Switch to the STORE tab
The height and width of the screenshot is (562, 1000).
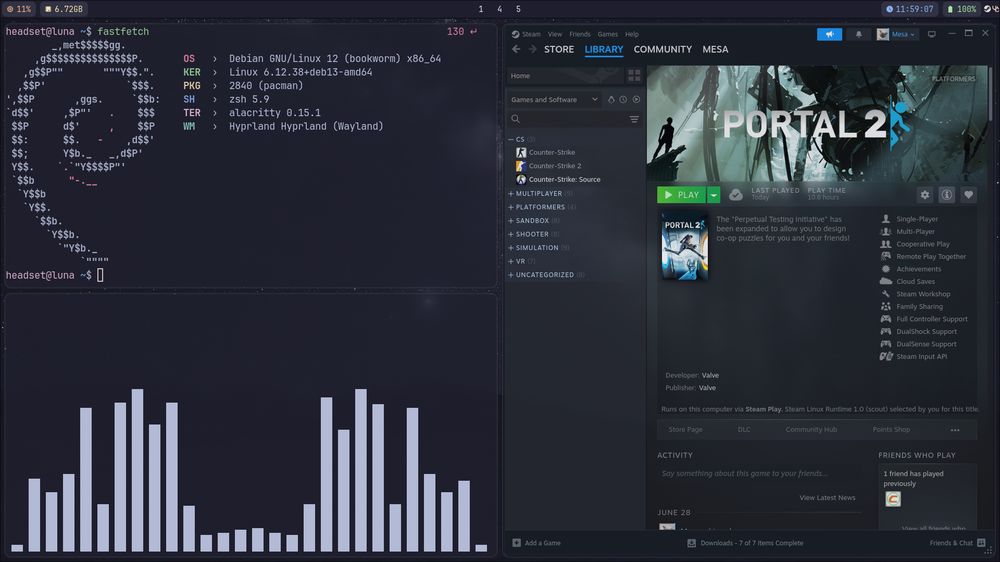pyautogui.click(x=559, y=49)
